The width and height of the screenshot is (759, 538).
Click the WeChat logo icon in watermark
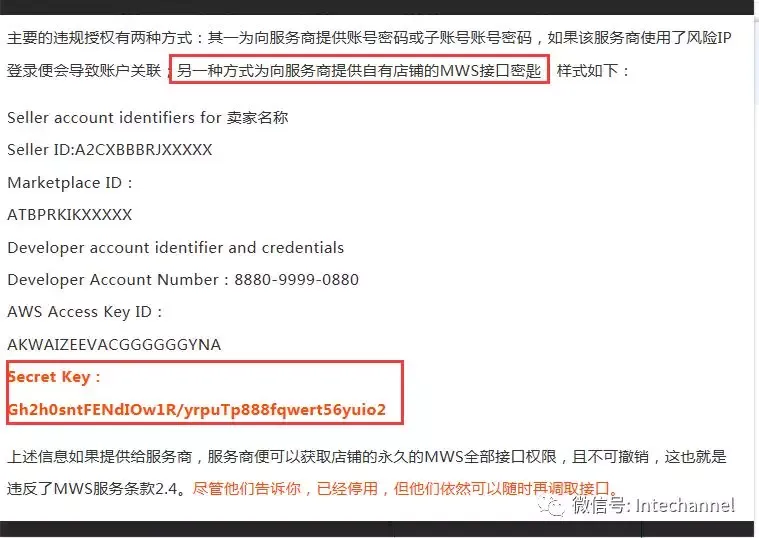pos(550,505)
